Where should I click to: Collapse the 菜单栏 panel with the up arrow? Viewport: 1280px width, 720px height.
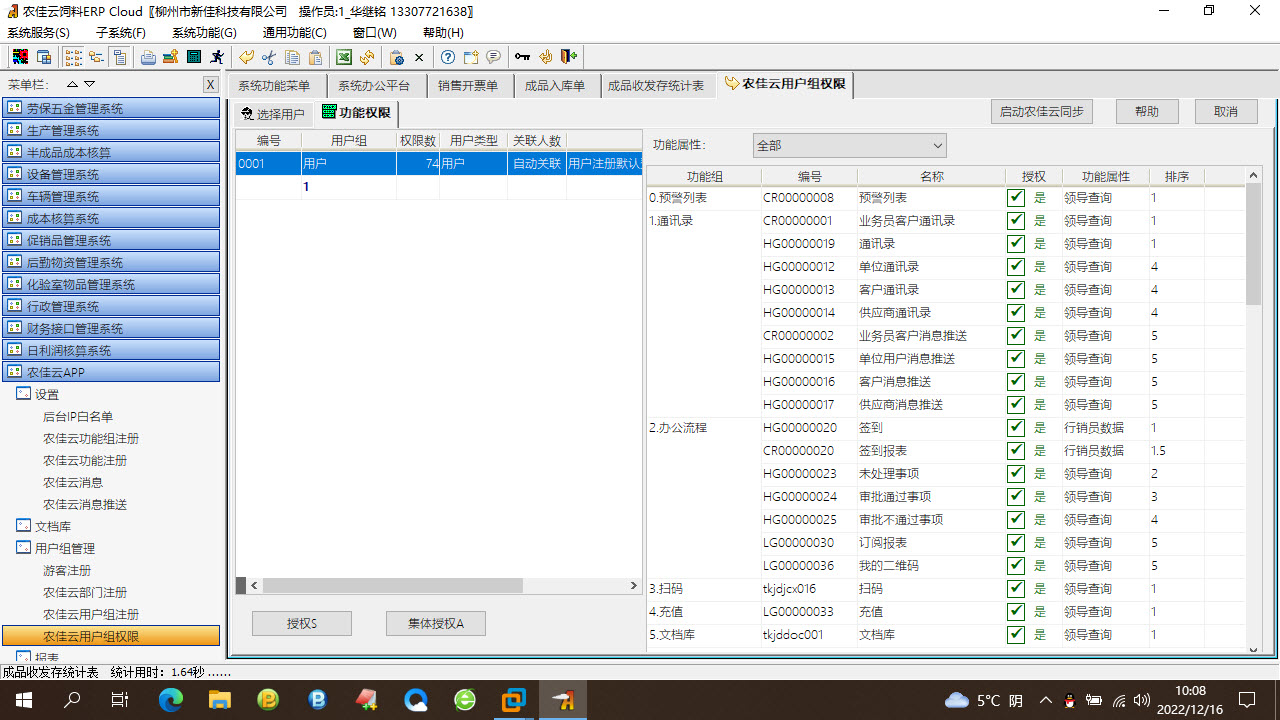click(x=74, y=85)
